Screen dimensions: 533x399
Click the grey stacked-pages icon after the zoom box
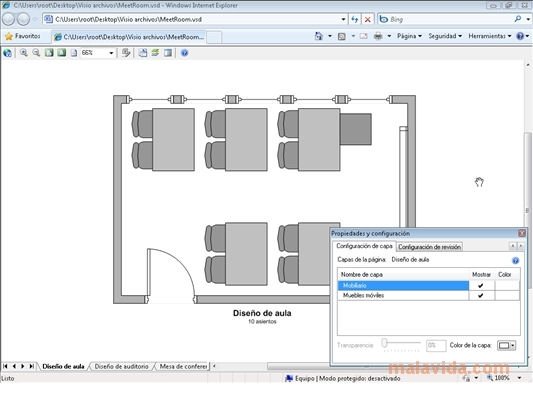click(x=126, y=53)
